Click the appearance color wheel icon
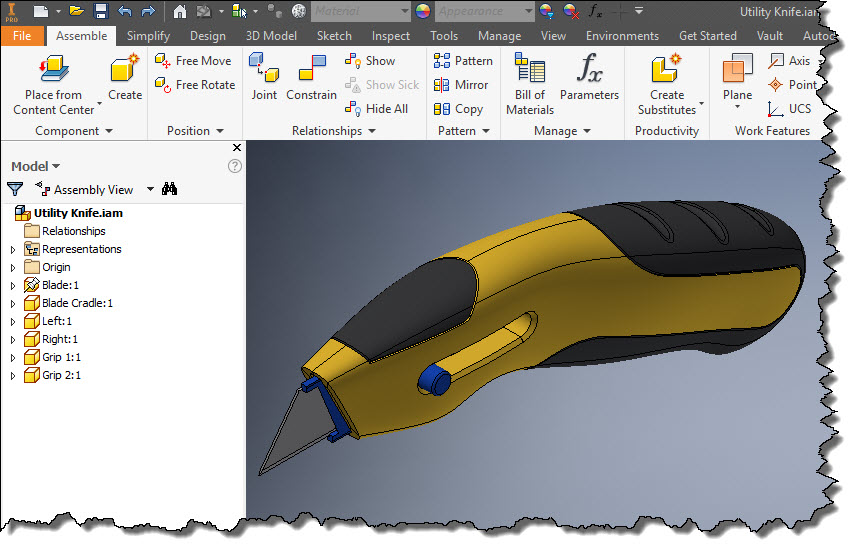 pos(423,11)
